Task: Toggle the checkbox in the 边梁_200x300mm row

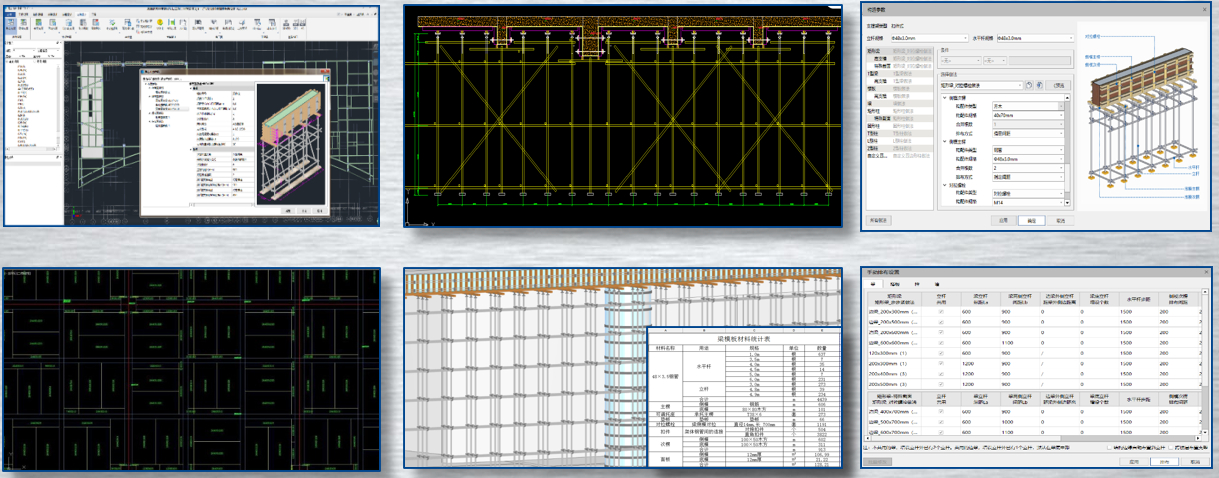Action: [x=939, y=313]
